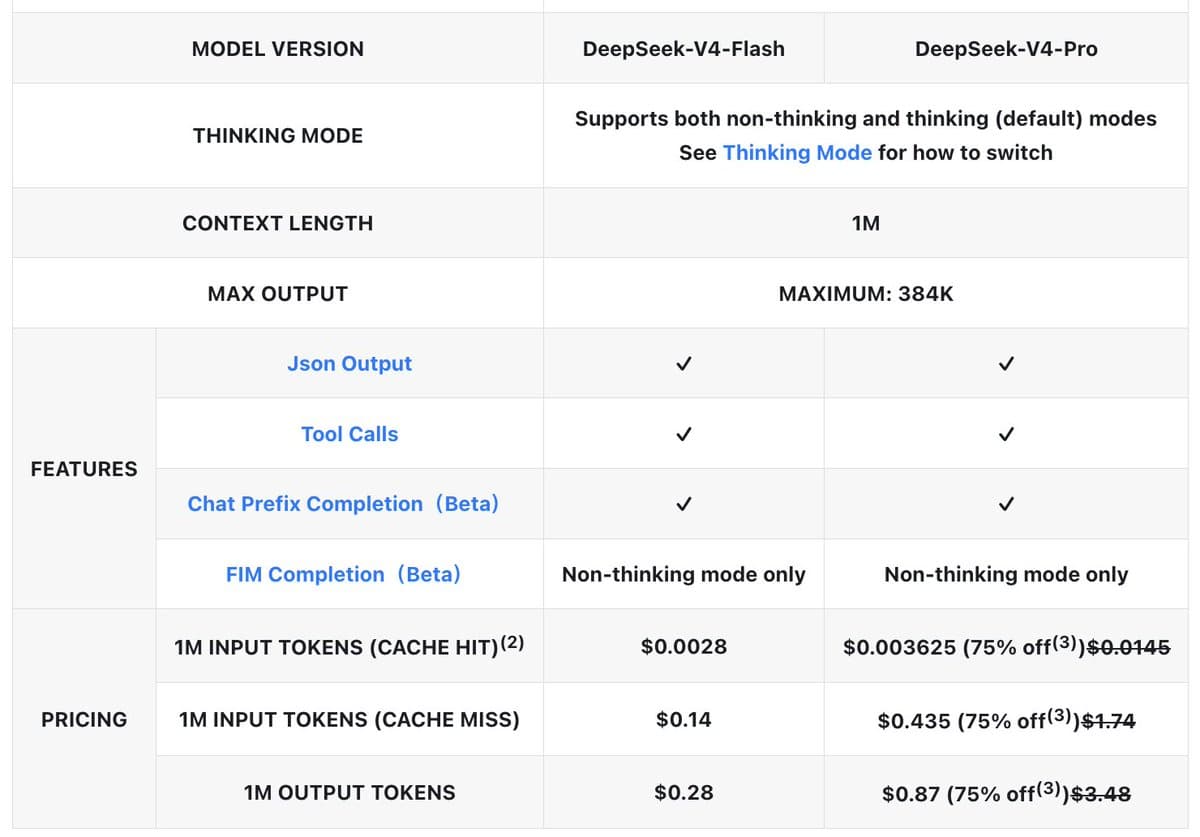Click the FEATURES section label
This screenshot has height=837, width=1200.
pyautogui.click(x=84, y=469)
